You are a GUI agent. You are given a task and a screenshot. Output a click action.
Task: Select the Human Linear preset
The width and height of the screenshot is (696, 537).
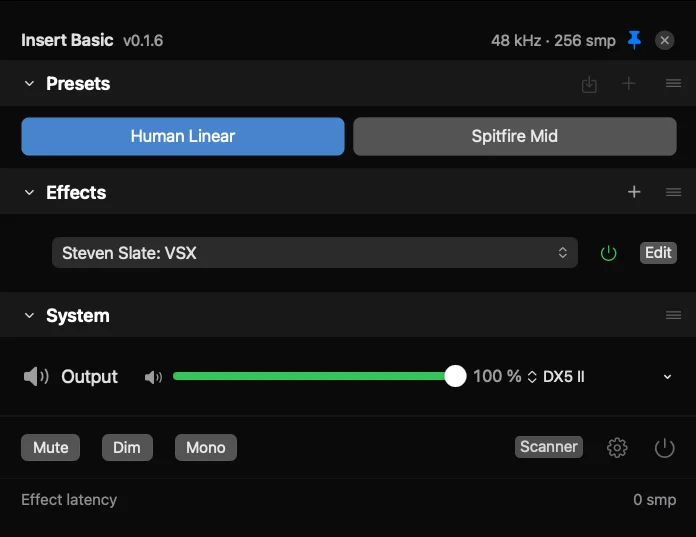(183, 136)
